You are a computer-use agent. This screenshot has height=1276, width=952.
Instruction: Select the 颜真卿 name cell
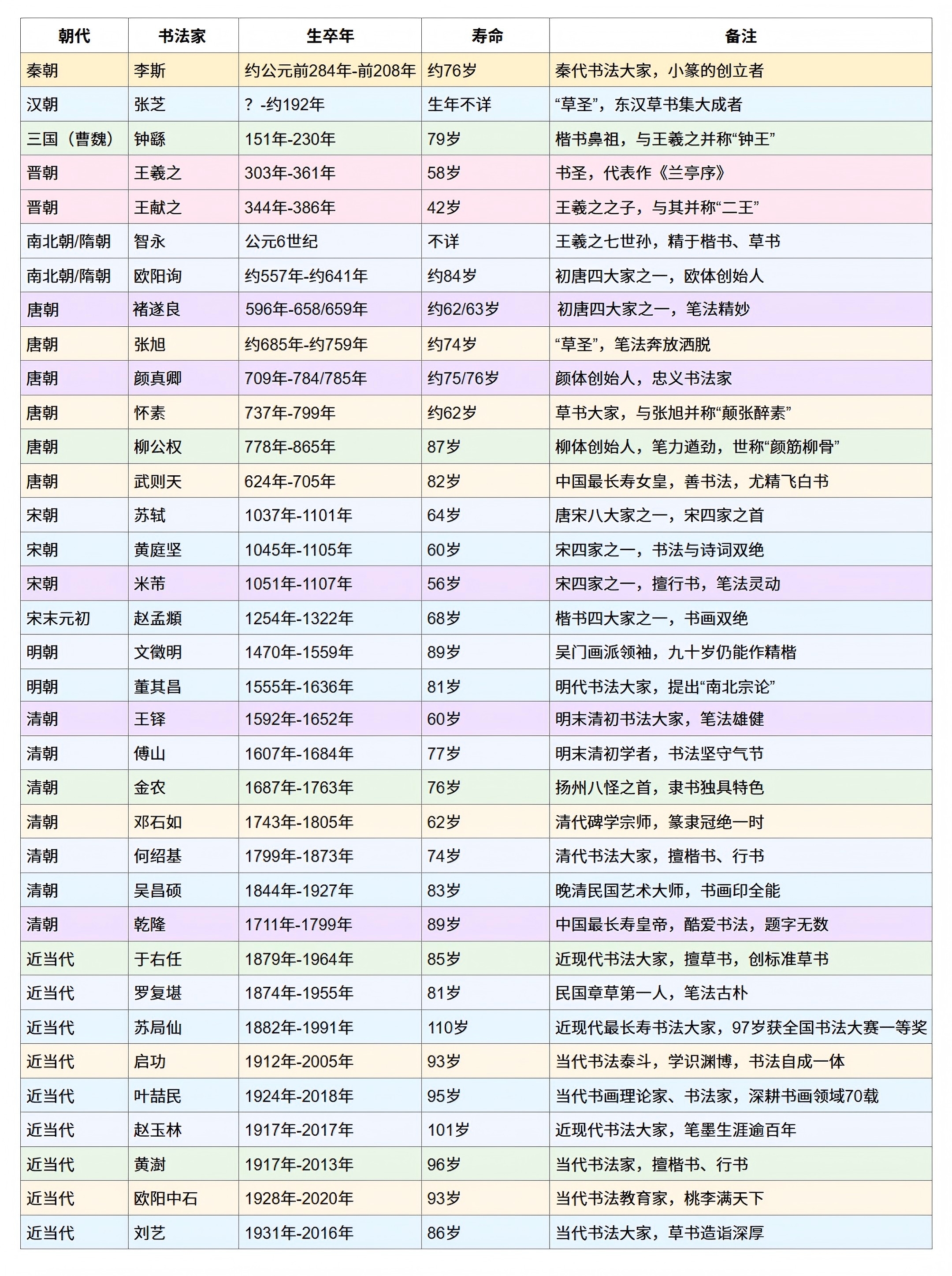[x=158, y=378]
